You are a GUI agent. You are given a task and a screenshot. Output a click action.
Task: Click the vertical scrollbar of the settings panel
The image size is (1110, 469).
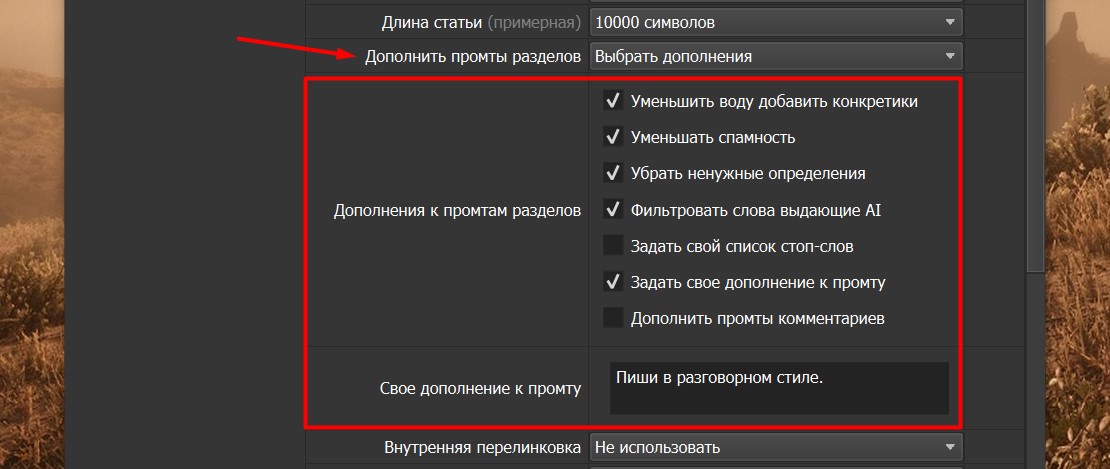click(x=1035, y=134)
